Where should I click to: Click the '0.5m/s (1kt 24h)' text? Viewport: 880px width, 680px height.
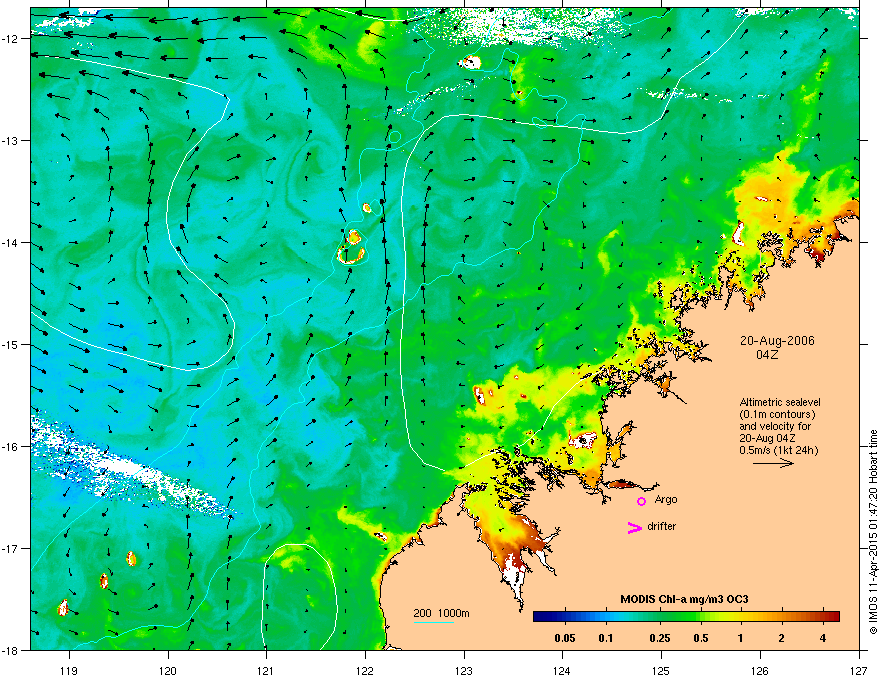coord(778,450)
